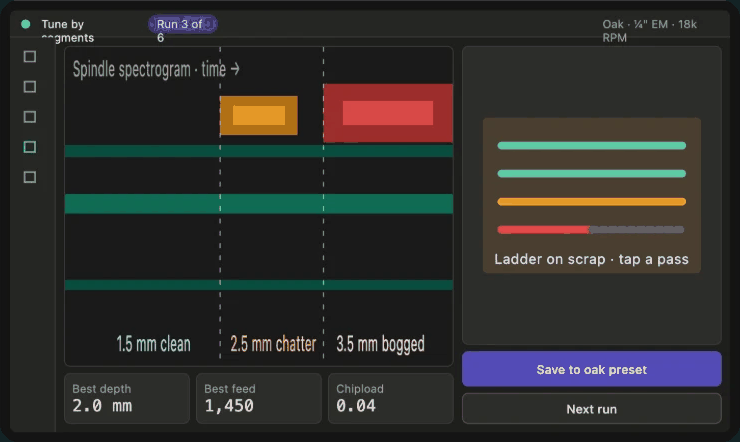This screenshot has width=740, height=442.
Task: Go to the Next run
Action: [x=591, y=409]
